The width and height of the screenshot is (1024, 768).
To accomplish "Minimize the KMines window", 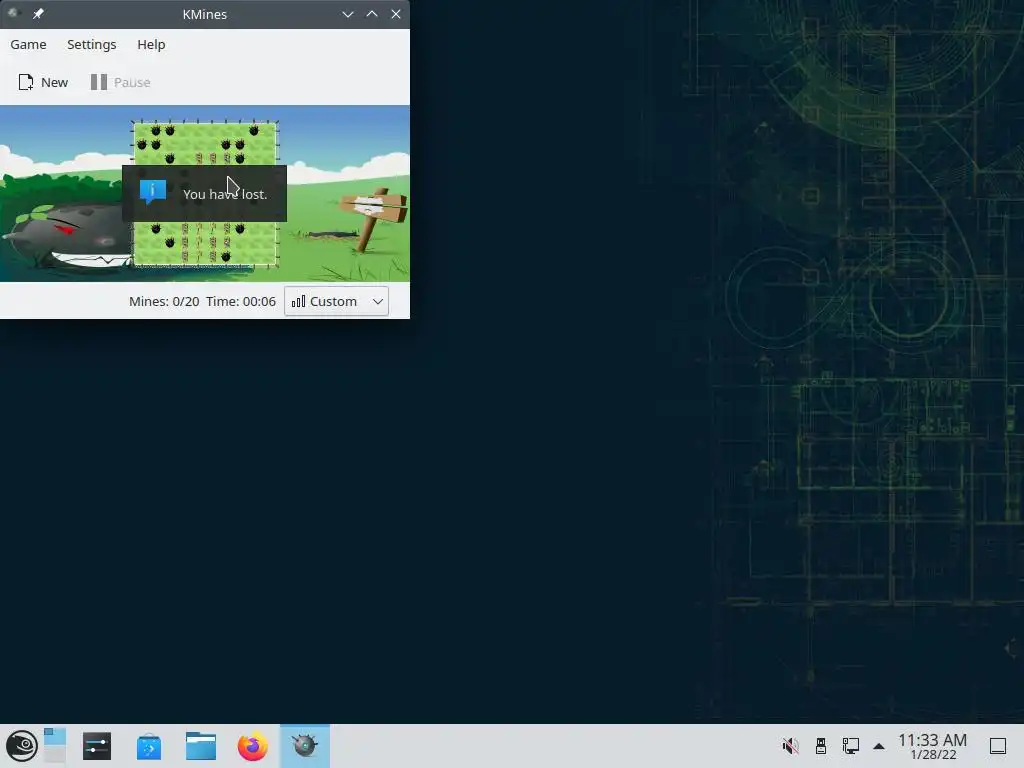I will pyautogui.click(x=347, y=14).
